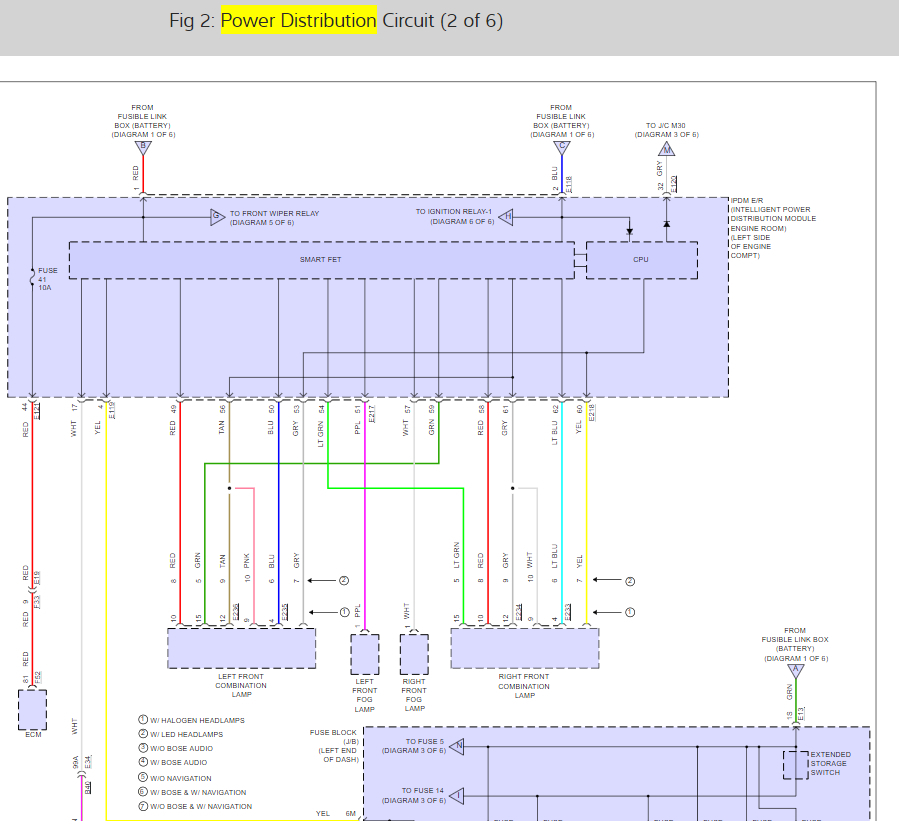Select Fuse 41 10A symbol
This screenshot has width=899, height=837.
coord(33,279)
